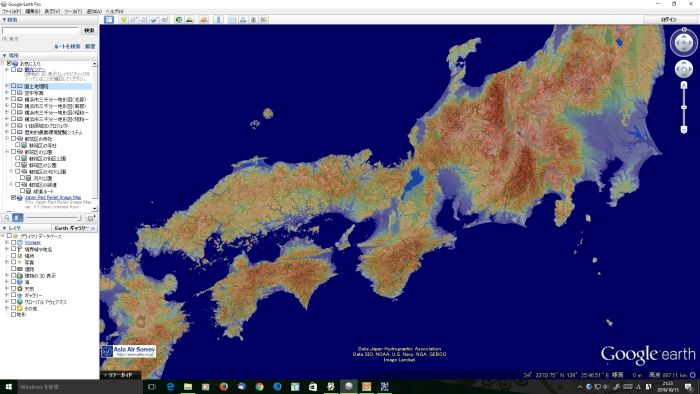Viewport: 700px width, 394px height.
Task: Check the 国土地理院 folder checkbox
Action: (x=13, y=86)
